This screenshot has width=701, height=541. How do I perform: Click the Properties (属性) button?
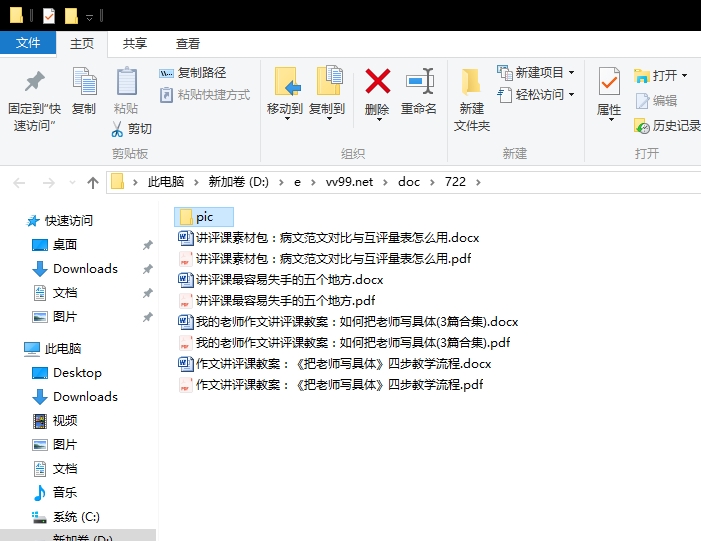click(x=609, y=92)
